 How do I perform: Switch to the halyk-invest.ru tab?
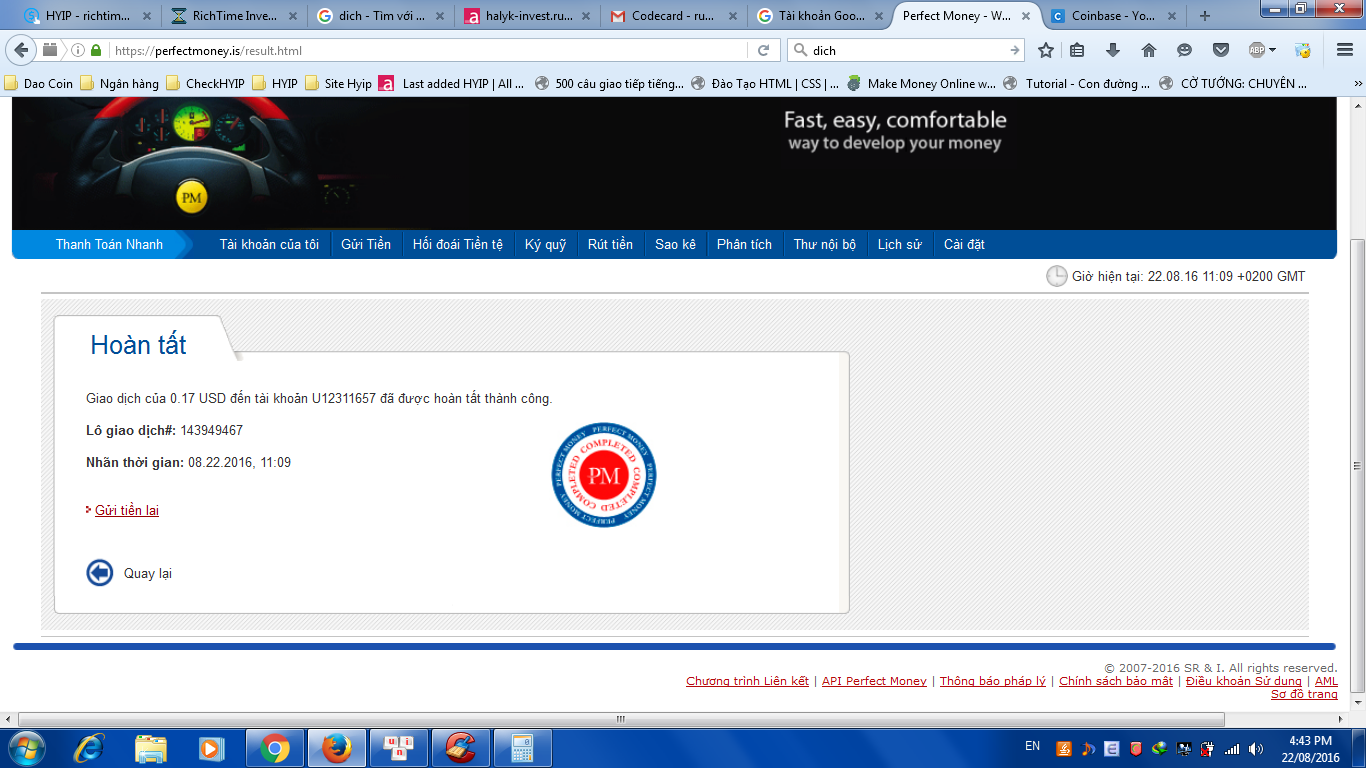527,16
